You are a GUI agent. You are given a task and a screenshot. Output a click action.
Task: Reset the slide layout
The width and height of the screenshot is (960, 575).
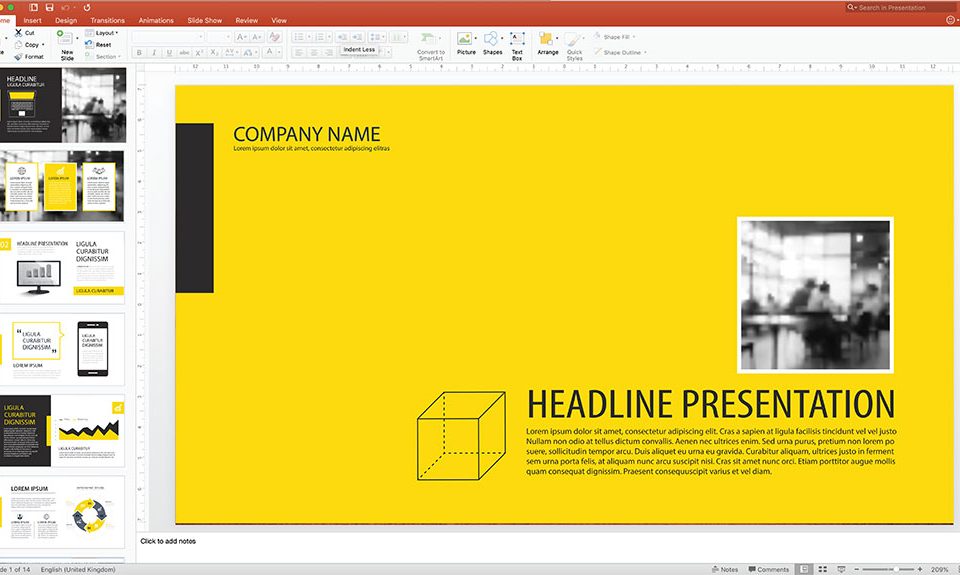[99, 45]
